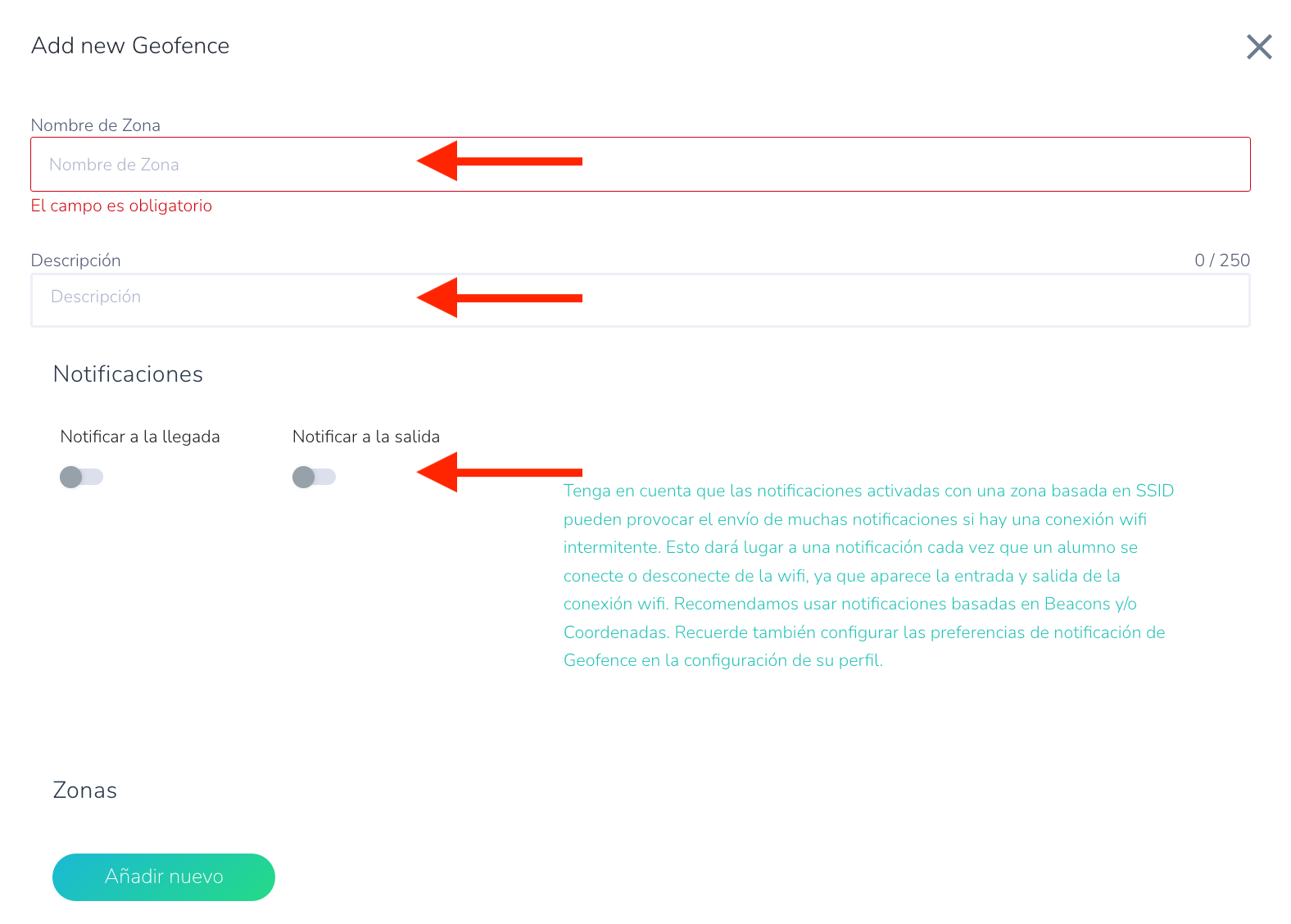Click the Descripción label above the field
This screenshot has width=1291, height=924.
coord(75,260)
